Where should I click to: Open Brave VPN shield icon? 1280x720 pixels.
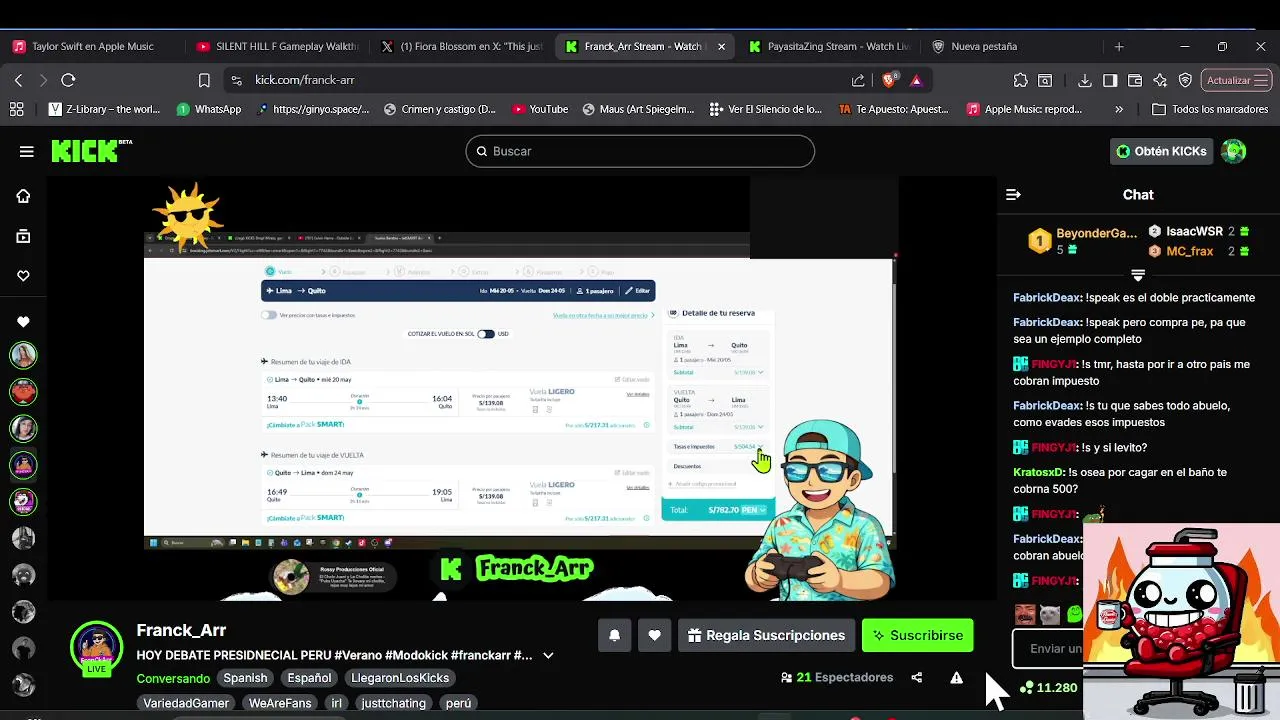pos(1185,80)
